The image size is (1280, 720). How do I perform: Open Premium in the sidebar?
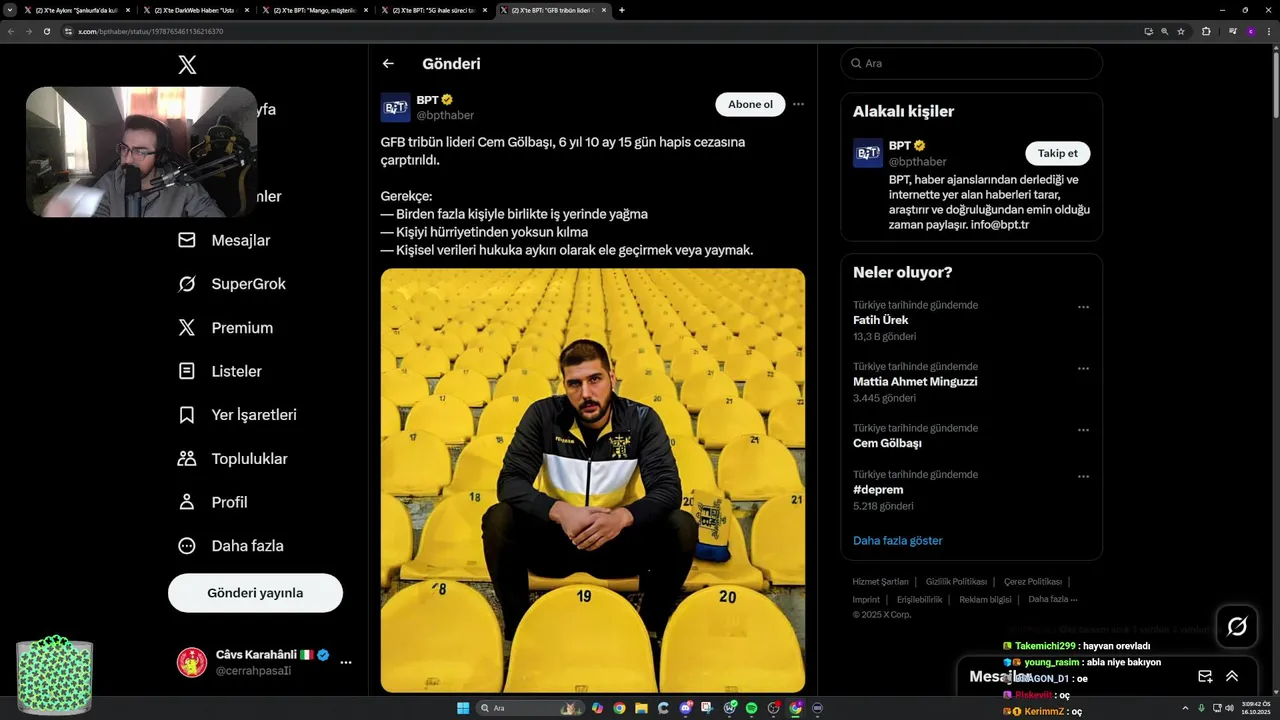click(225, 328)
